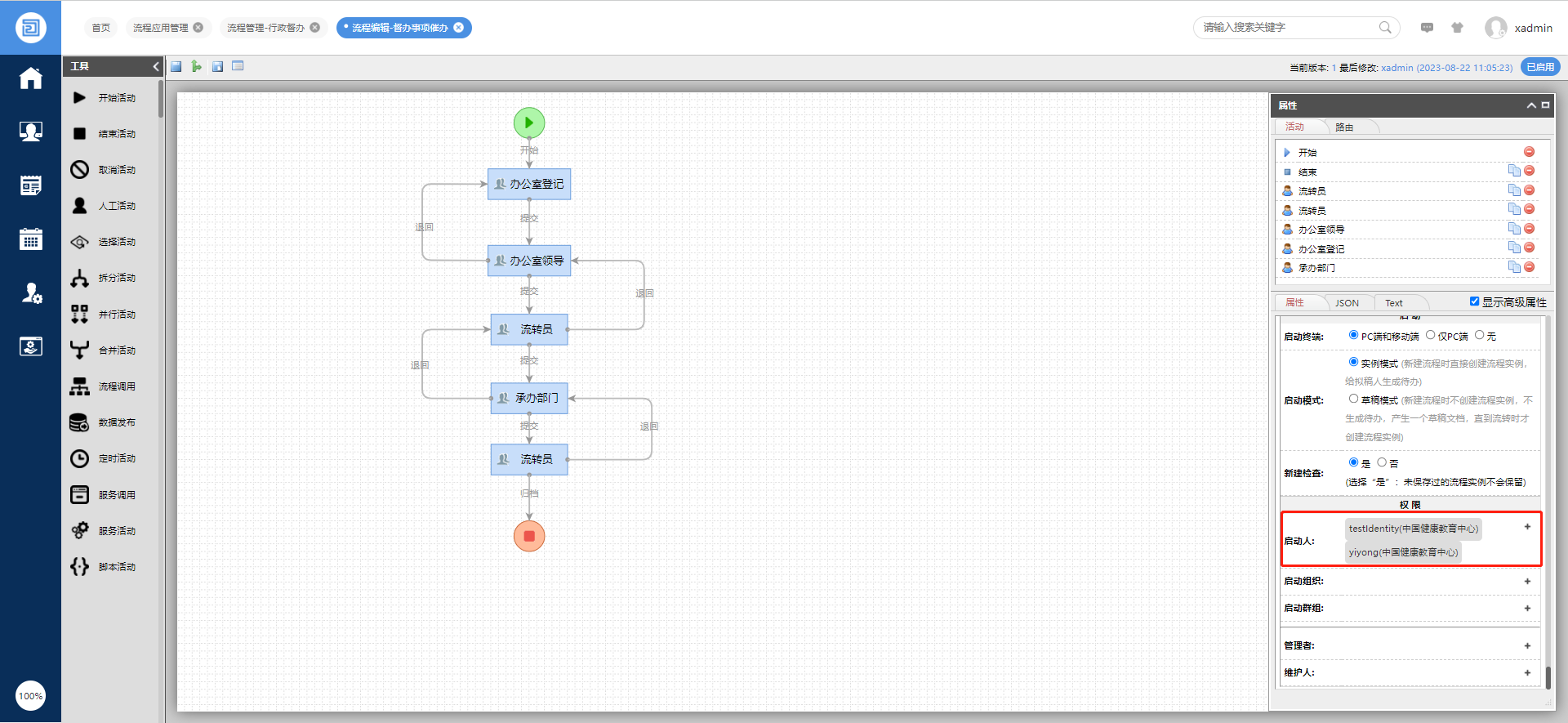
Task: Add a 启动组织 entry with the plus
Action: coord(1527,581)
